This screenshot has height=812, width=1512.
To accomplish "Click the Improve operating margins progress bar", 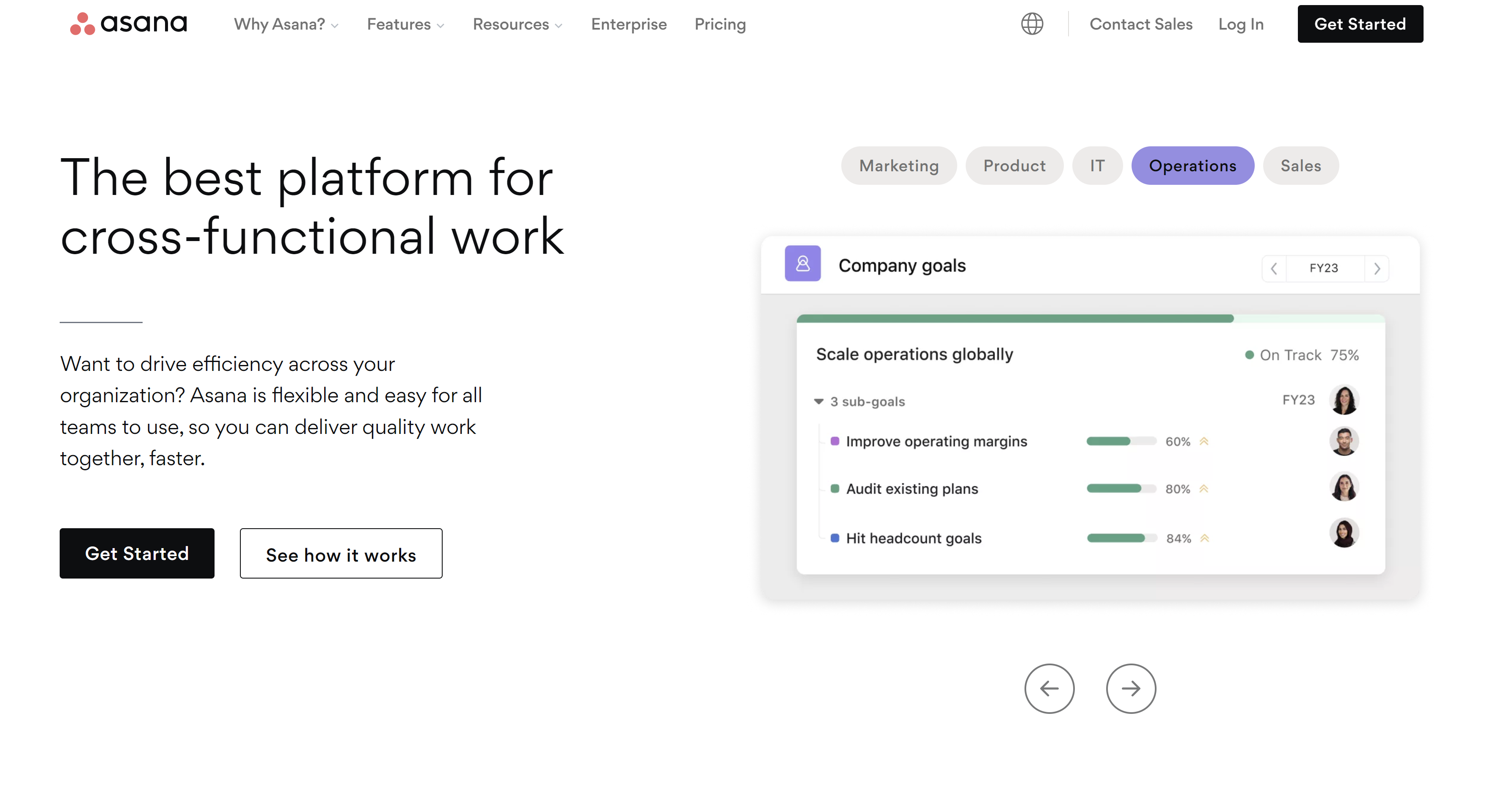I will pos(1121,441).
